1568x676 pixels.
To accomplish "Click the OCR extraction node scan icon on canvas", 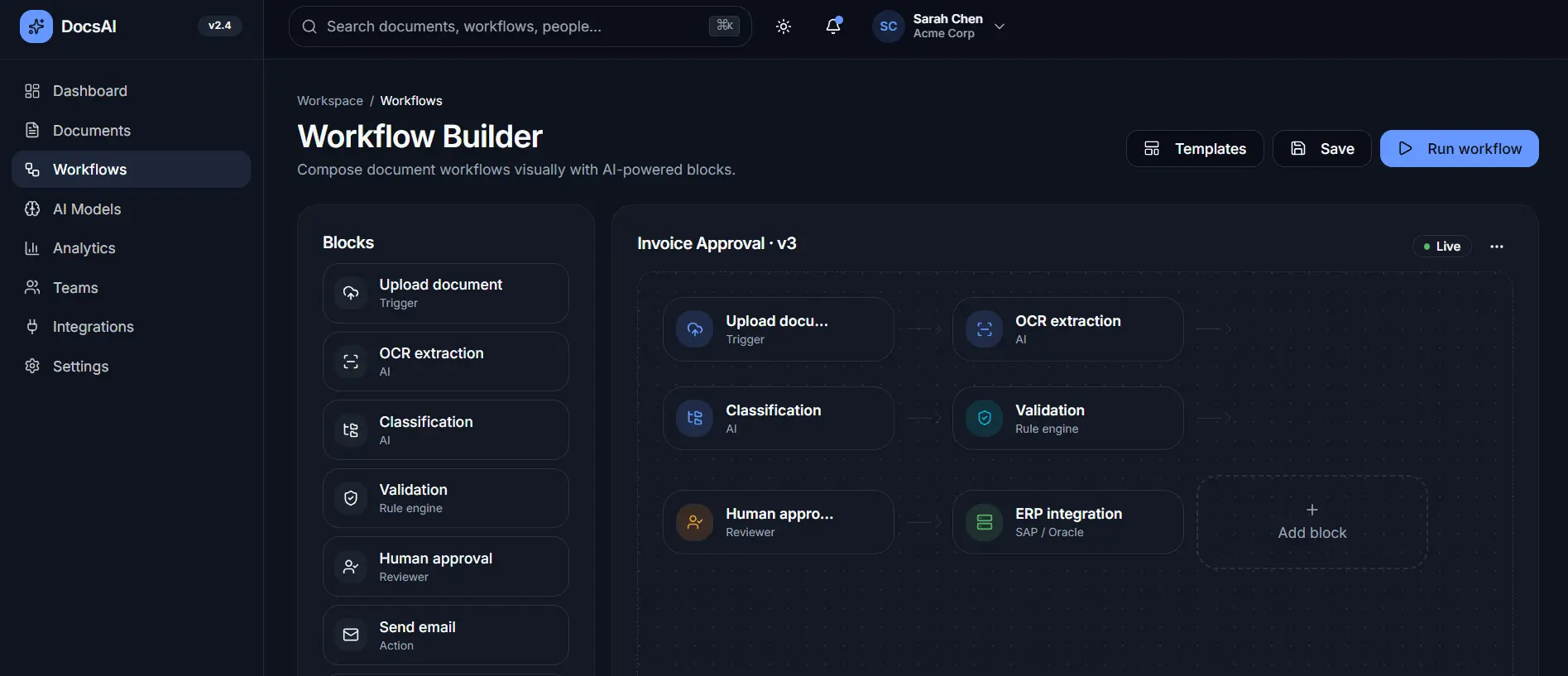I will coord(985,329).
